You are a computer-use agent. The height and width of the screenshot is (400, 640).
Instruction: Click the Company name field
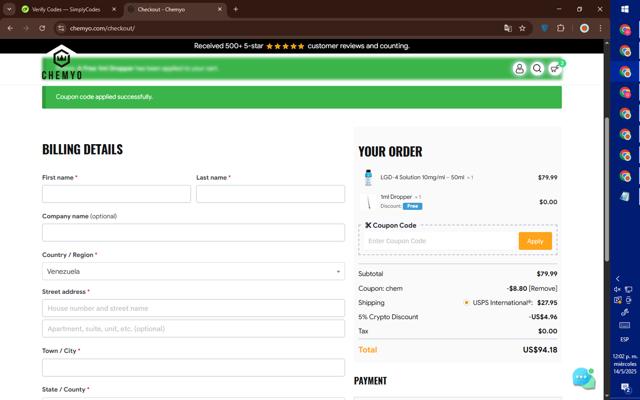193,233
